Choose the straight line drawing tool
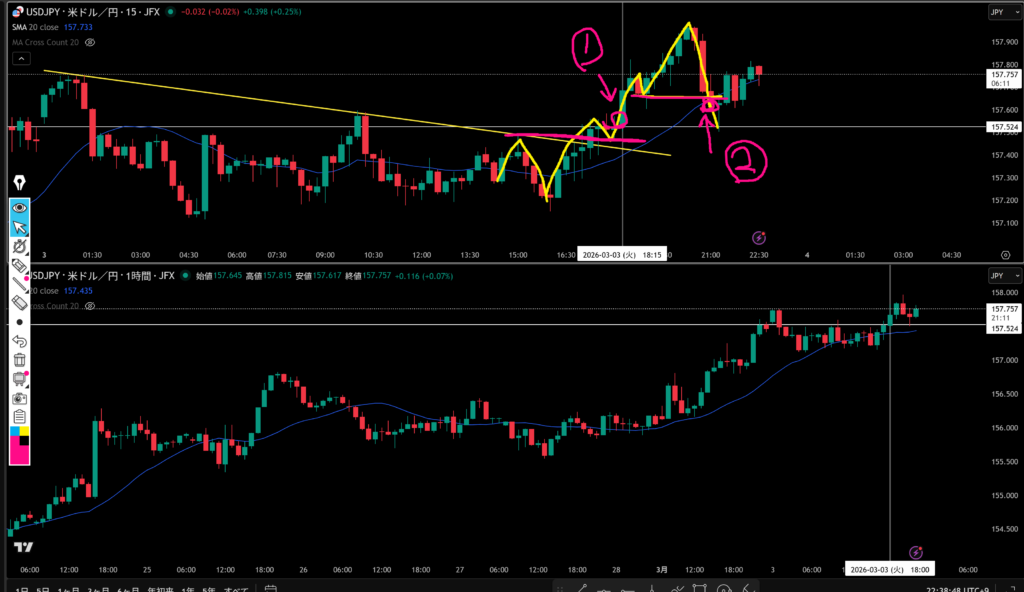Screen dimensions: 1024x592 (19, 284)
